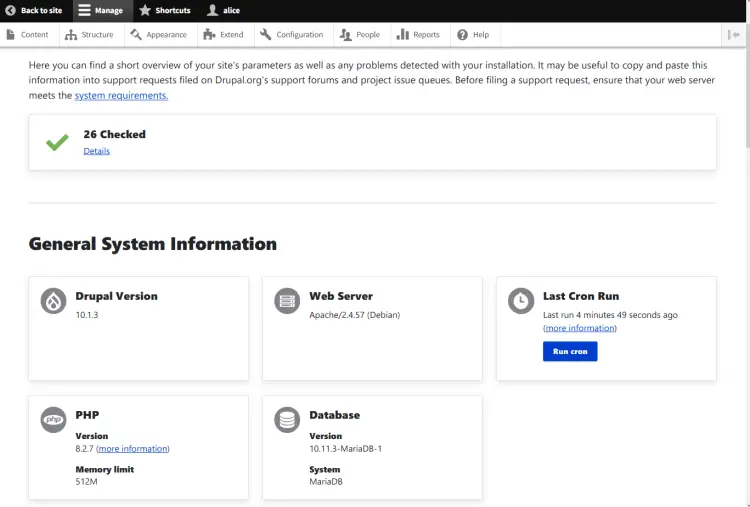This screenshot has width=750, height=507.
Task: Open the Extend modules menu
Action: (223, 34)
